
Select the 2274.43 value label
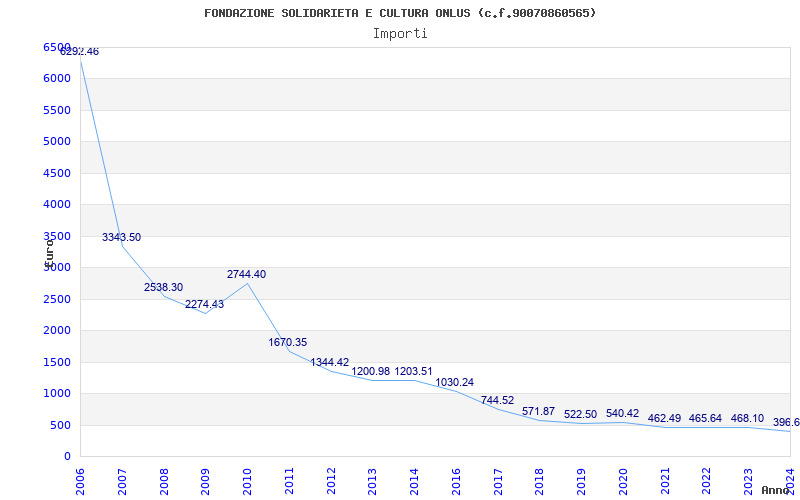(x=205, y=305)
